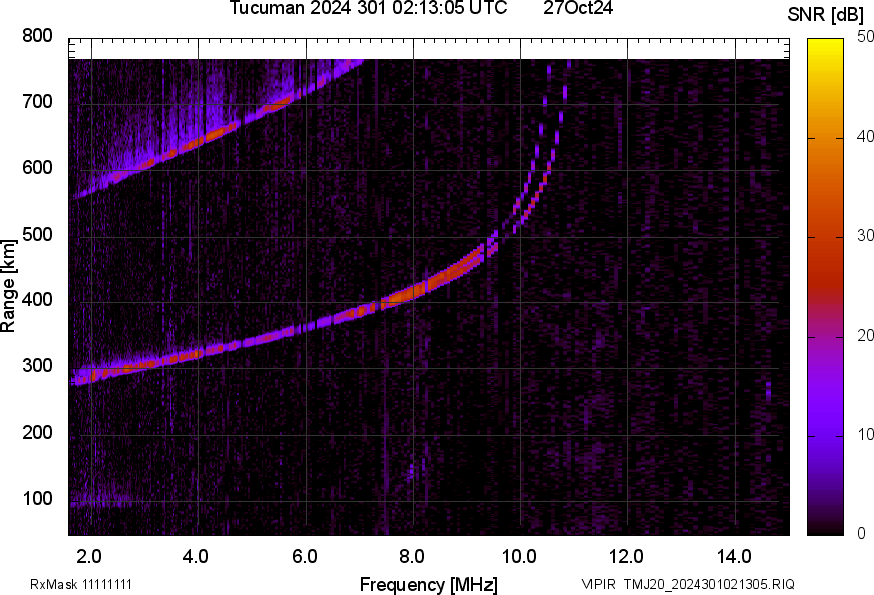Screen dimensions: 874x595
Task: Click the title text "Tucuman 2024 301 02:13:05 UTC"
Action: [x=368, y=8]
